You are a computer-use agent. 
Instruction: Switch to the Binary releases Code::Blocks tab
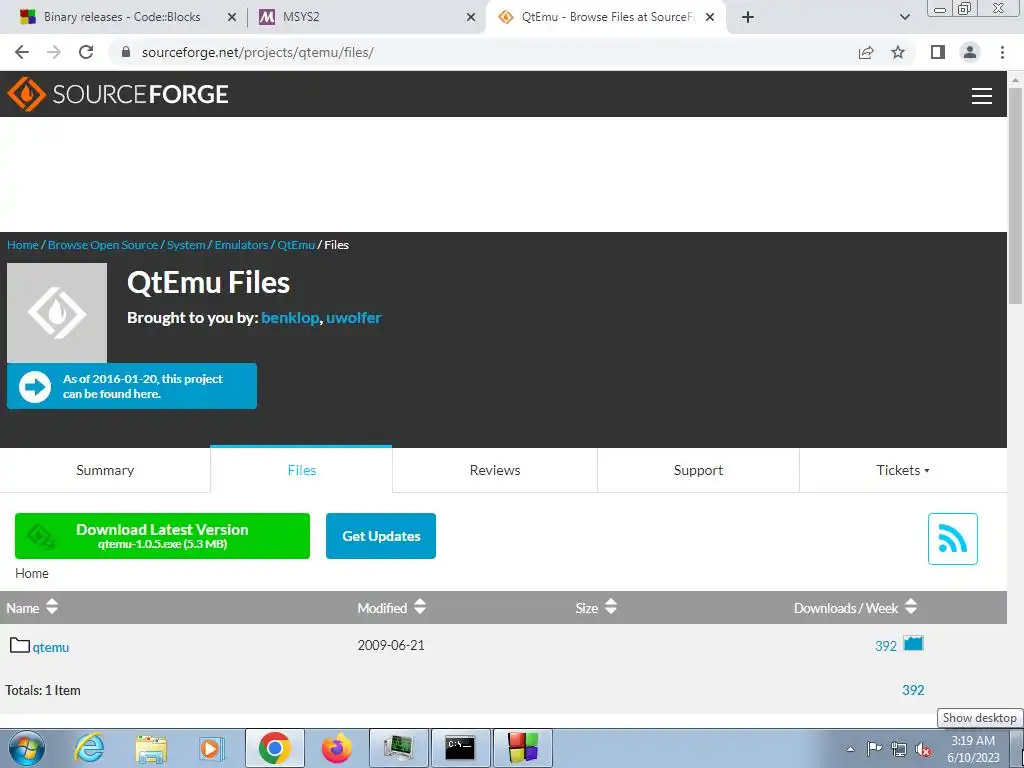click(122, 17)
